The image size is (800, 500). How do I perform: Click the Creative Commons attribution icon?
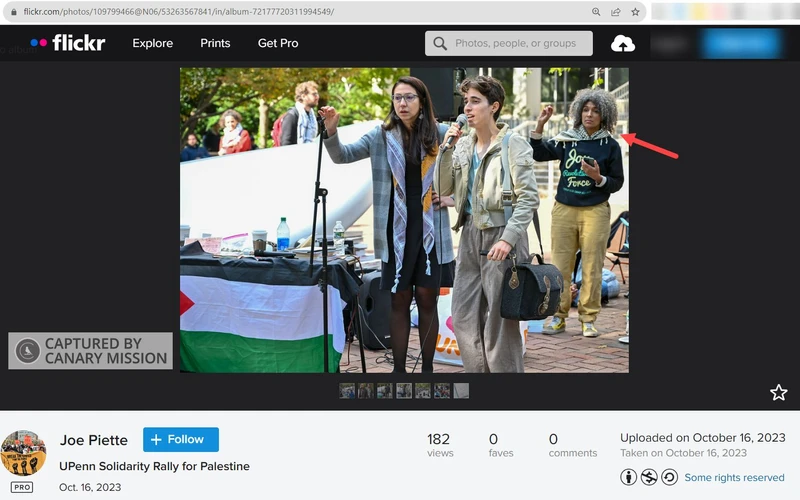(x=629, y=477)
